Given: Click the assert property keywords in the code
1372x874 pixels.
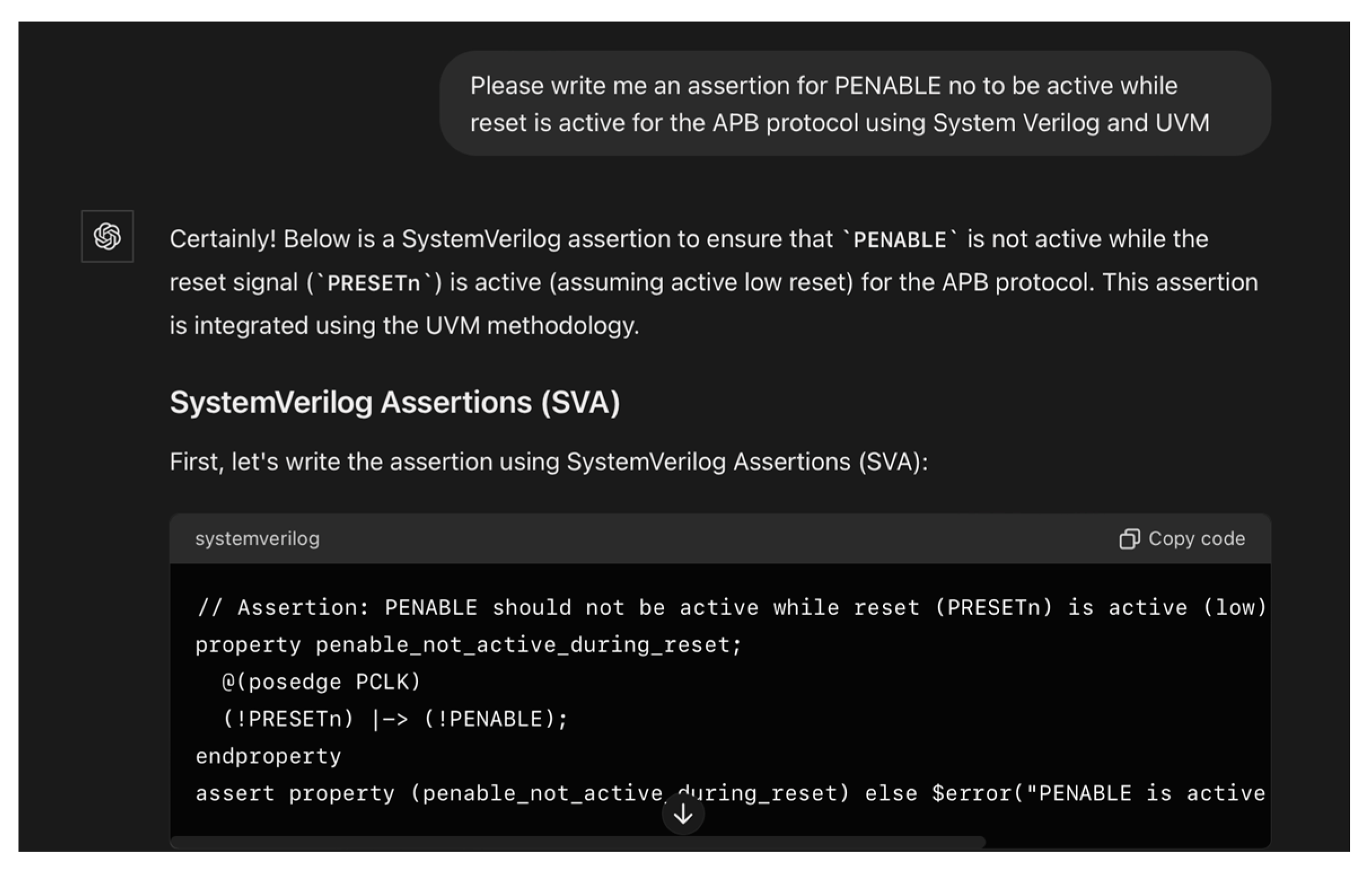Looking at the screenshot, I should [x=295, y=793].
